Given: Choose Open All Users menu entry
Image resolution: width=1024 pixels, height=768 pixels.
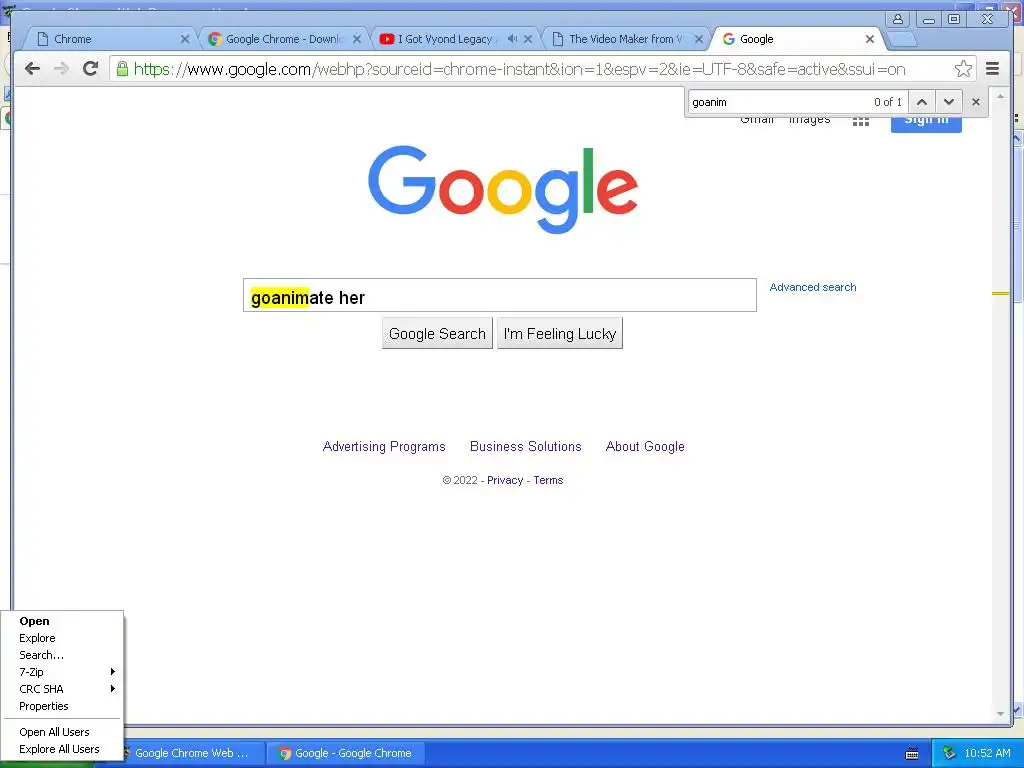Looking at the screenshot, I should 62,732.
